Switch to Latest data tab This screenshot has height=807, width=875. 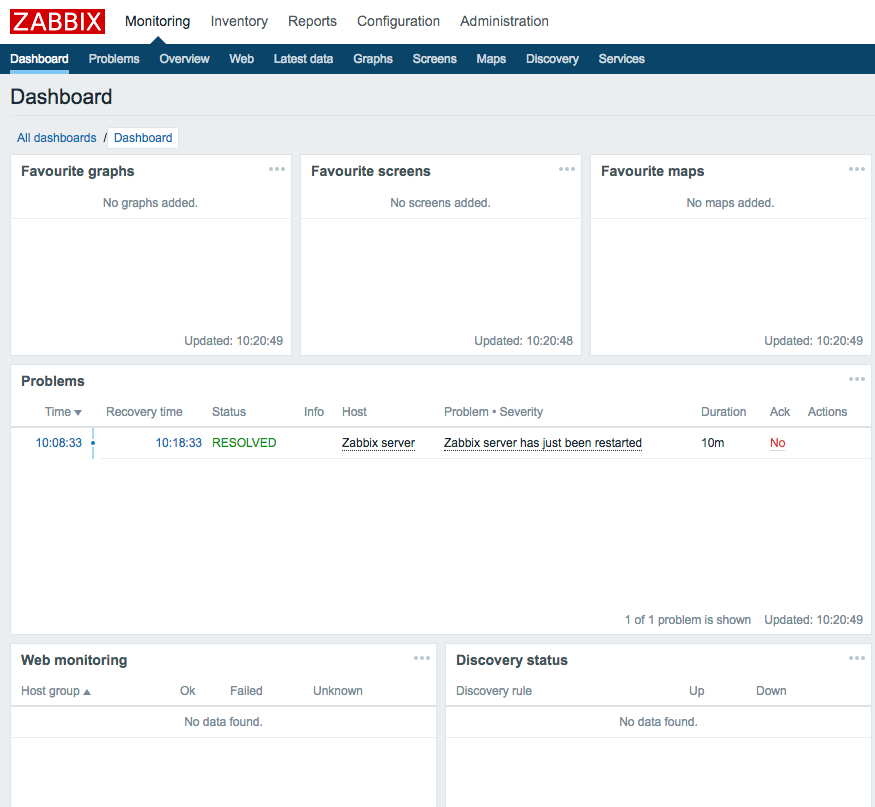[304, 59]
